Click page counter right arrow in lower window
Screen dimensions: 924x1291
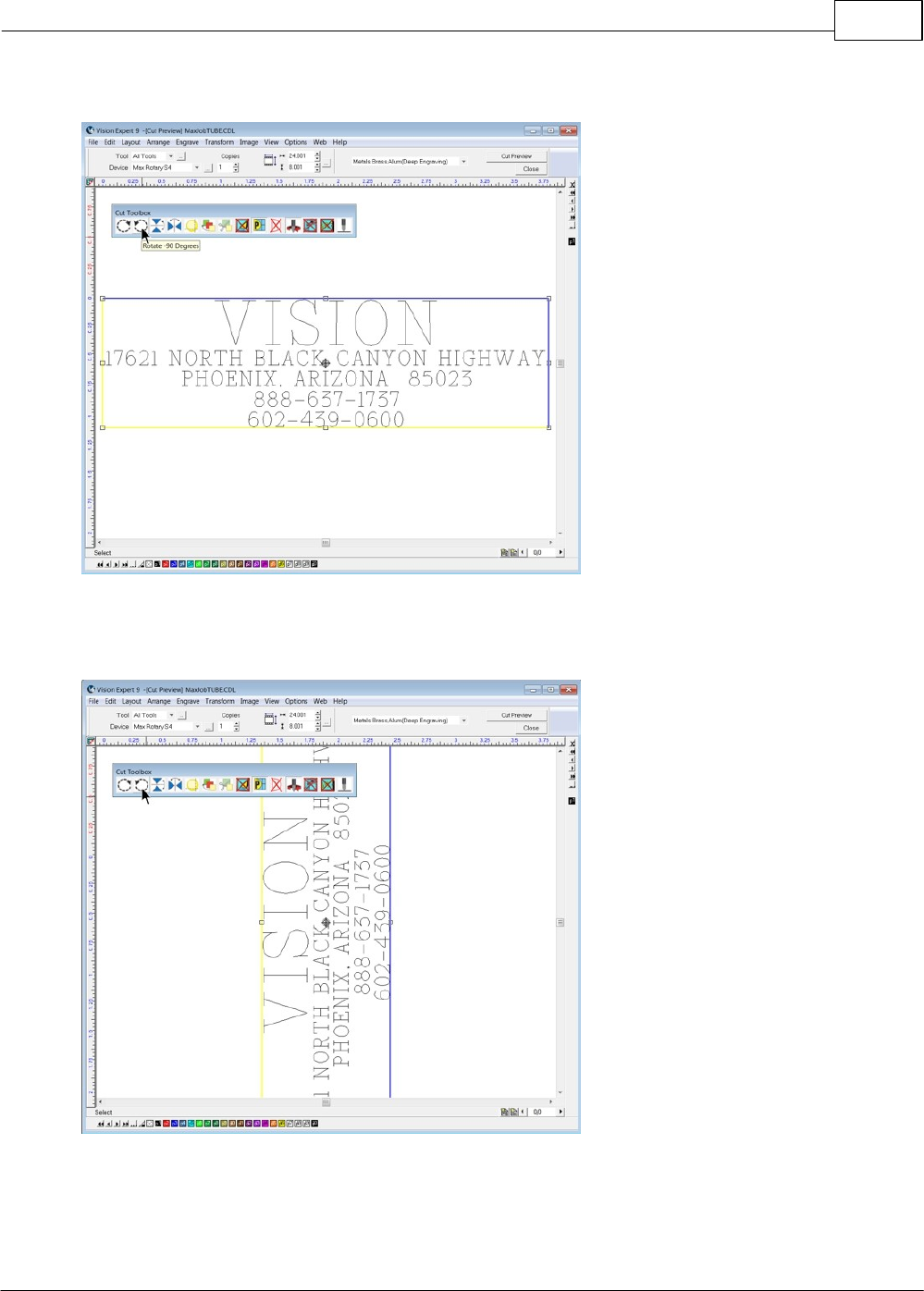561,1112
